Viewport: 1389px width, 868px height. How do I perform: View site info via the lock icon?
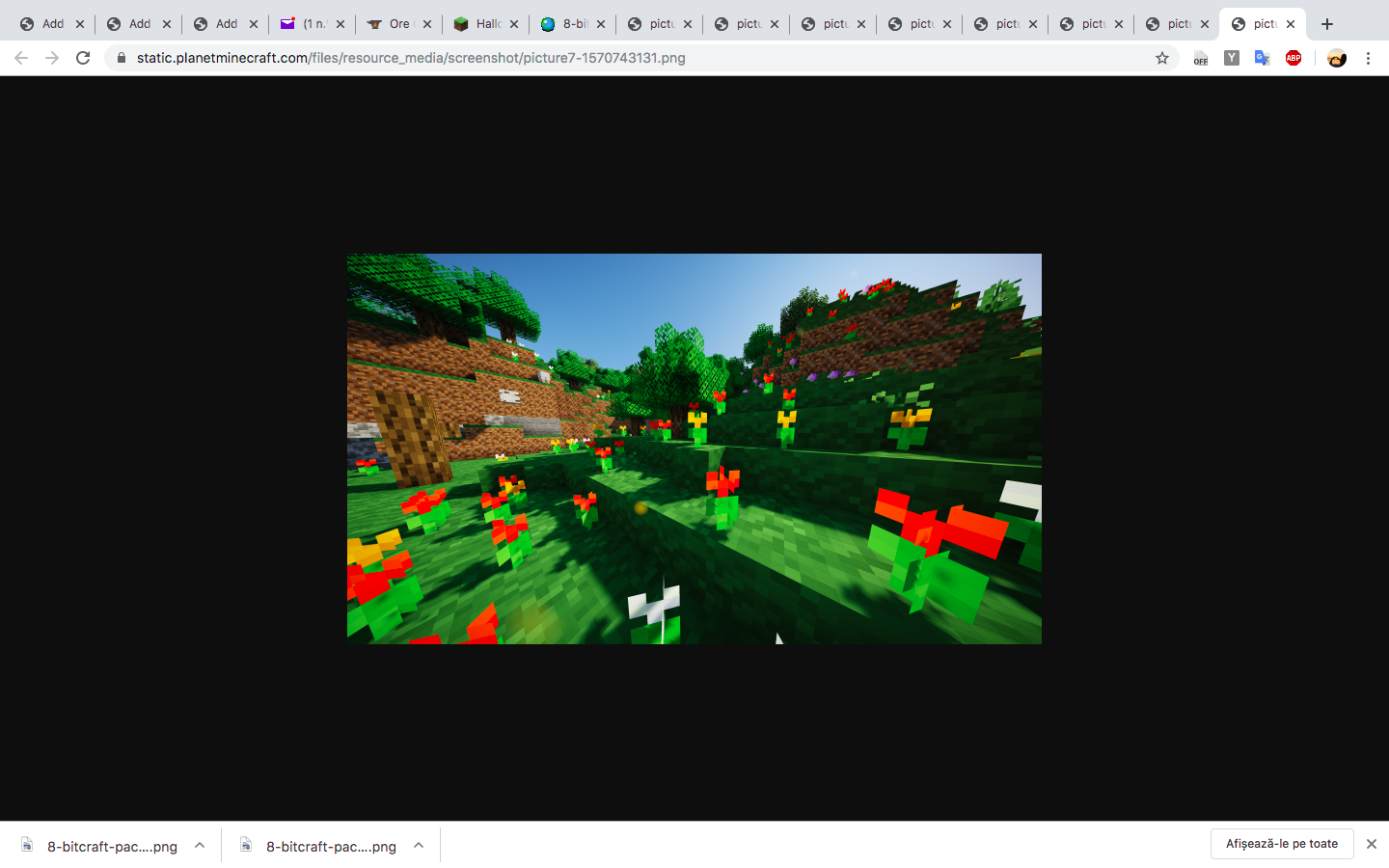[122, 58]
